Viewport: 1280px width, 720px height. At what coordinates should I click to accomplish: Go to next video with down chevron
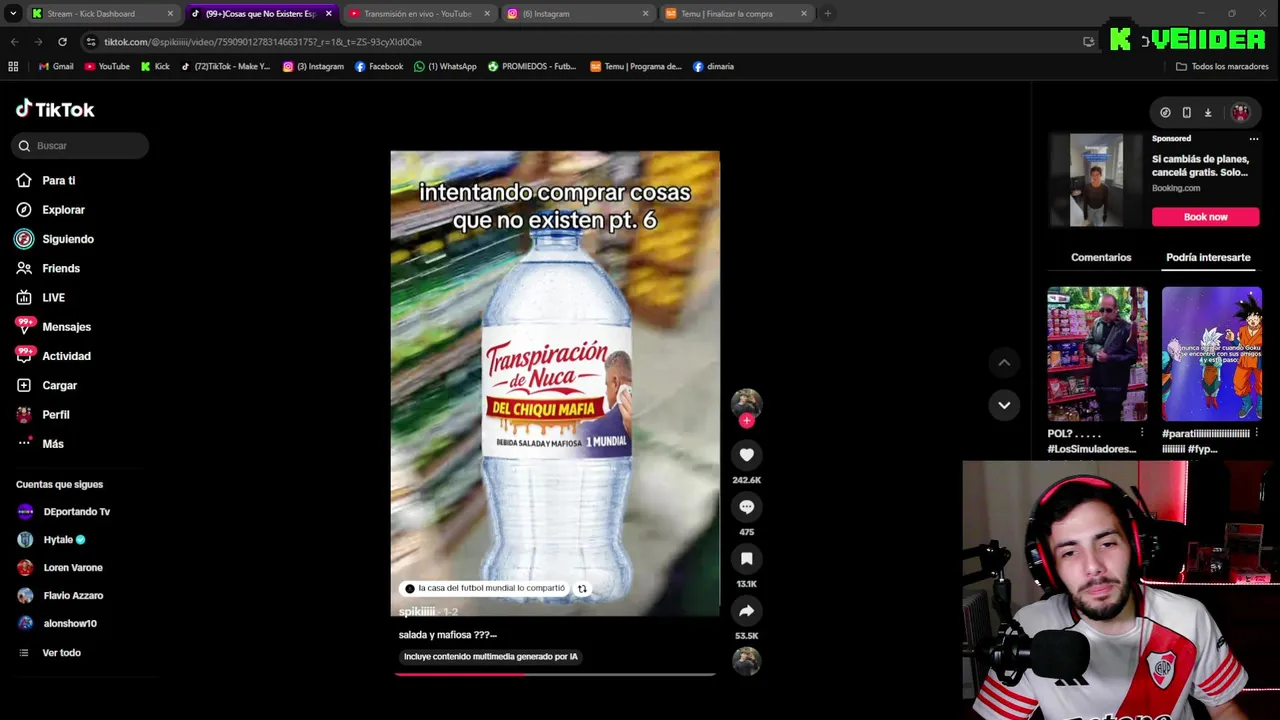[x=1004, y=405]
